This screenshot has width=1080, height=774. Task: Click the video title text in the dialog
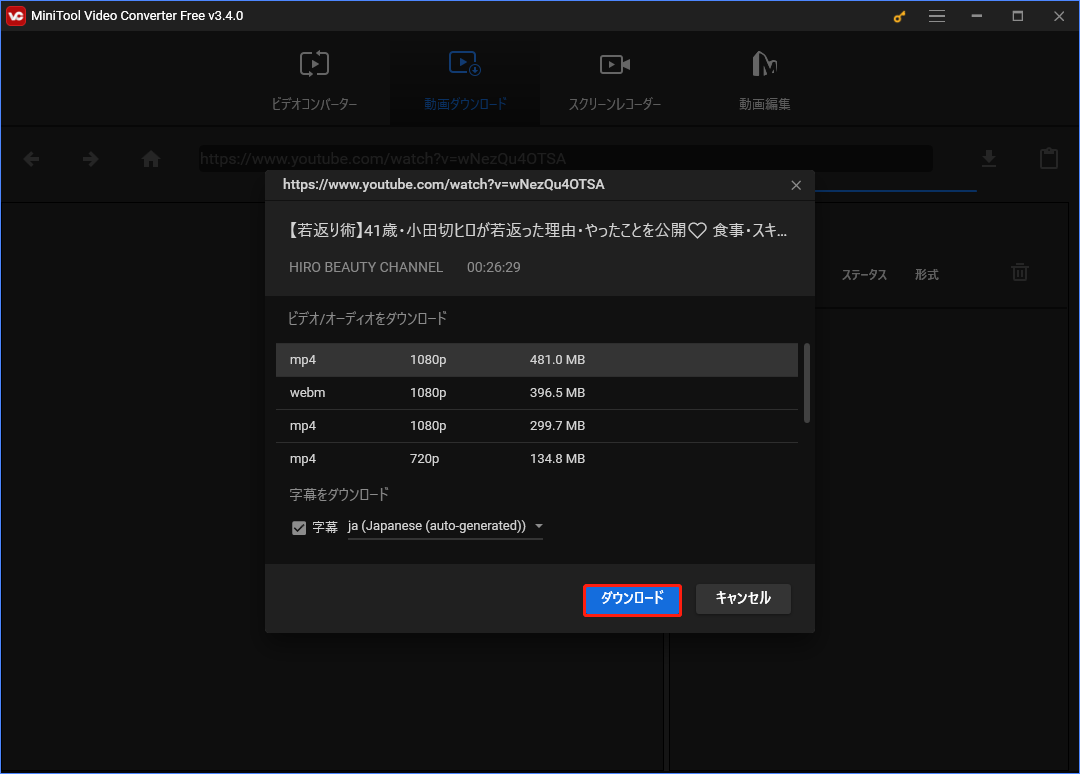coord(538,230)
